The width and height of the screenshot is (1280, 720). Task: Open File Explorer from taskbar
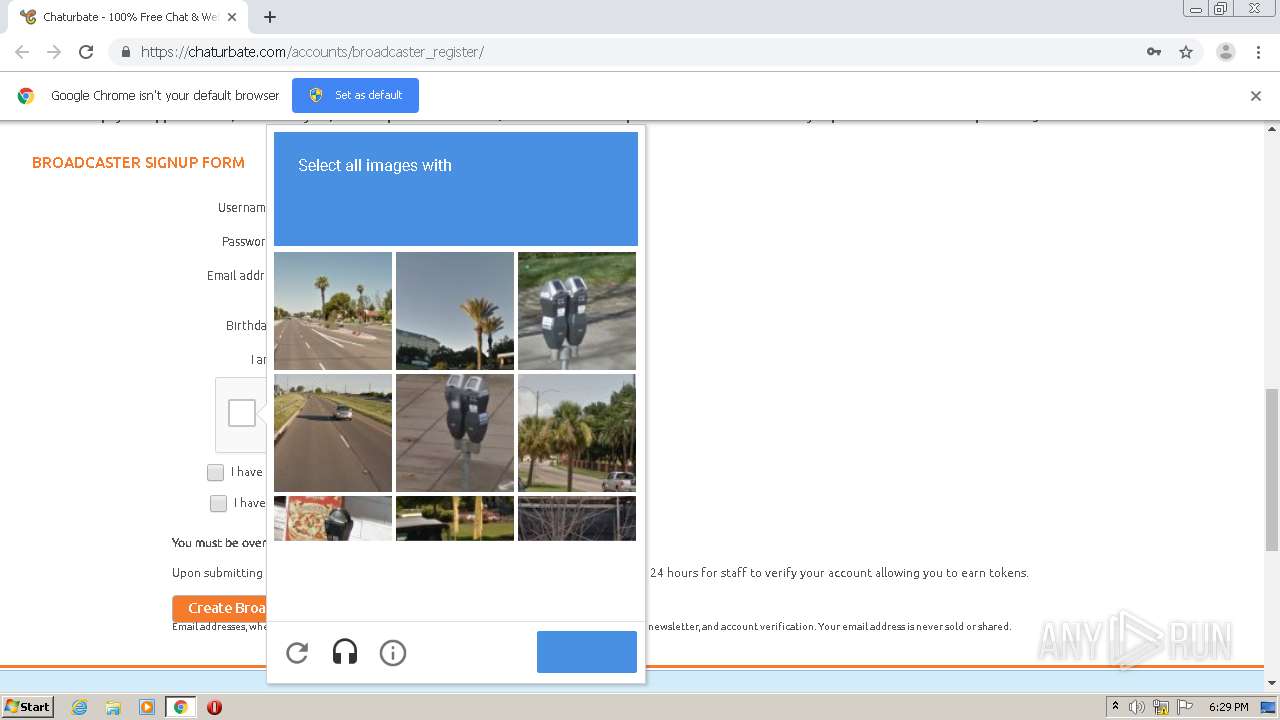point(113,707)
